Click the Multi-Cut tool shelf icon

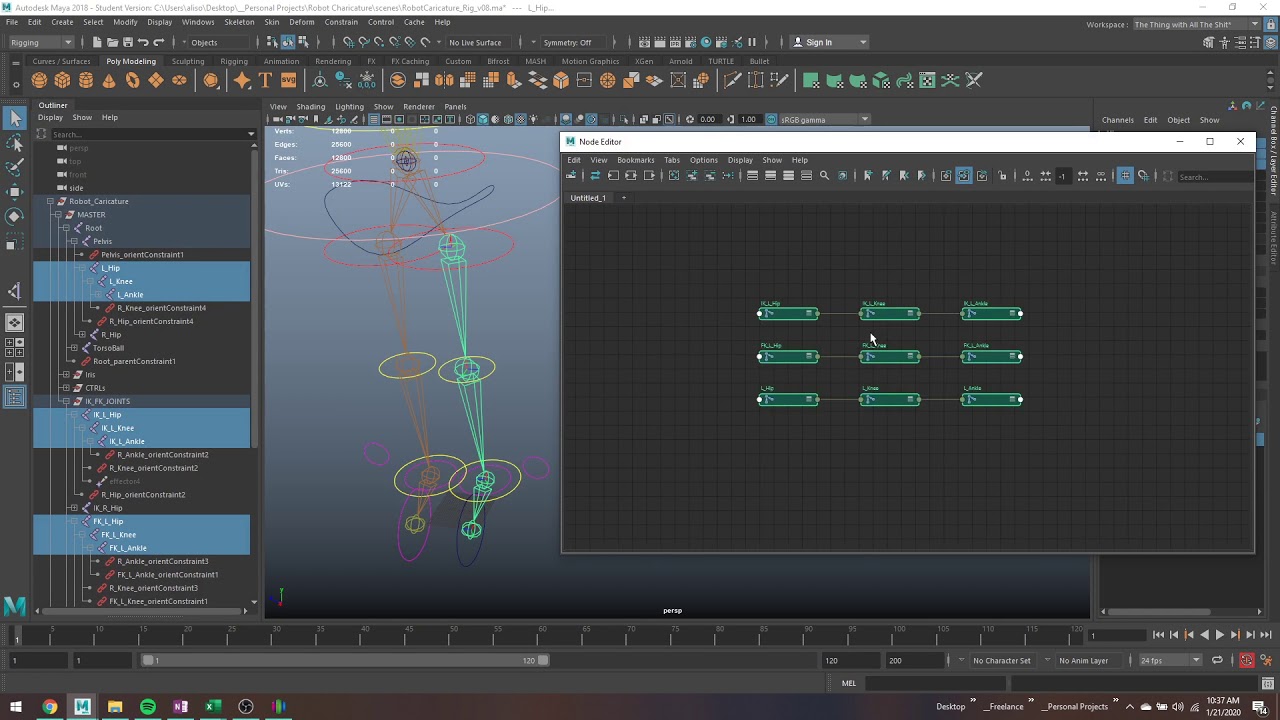point(732,80)
